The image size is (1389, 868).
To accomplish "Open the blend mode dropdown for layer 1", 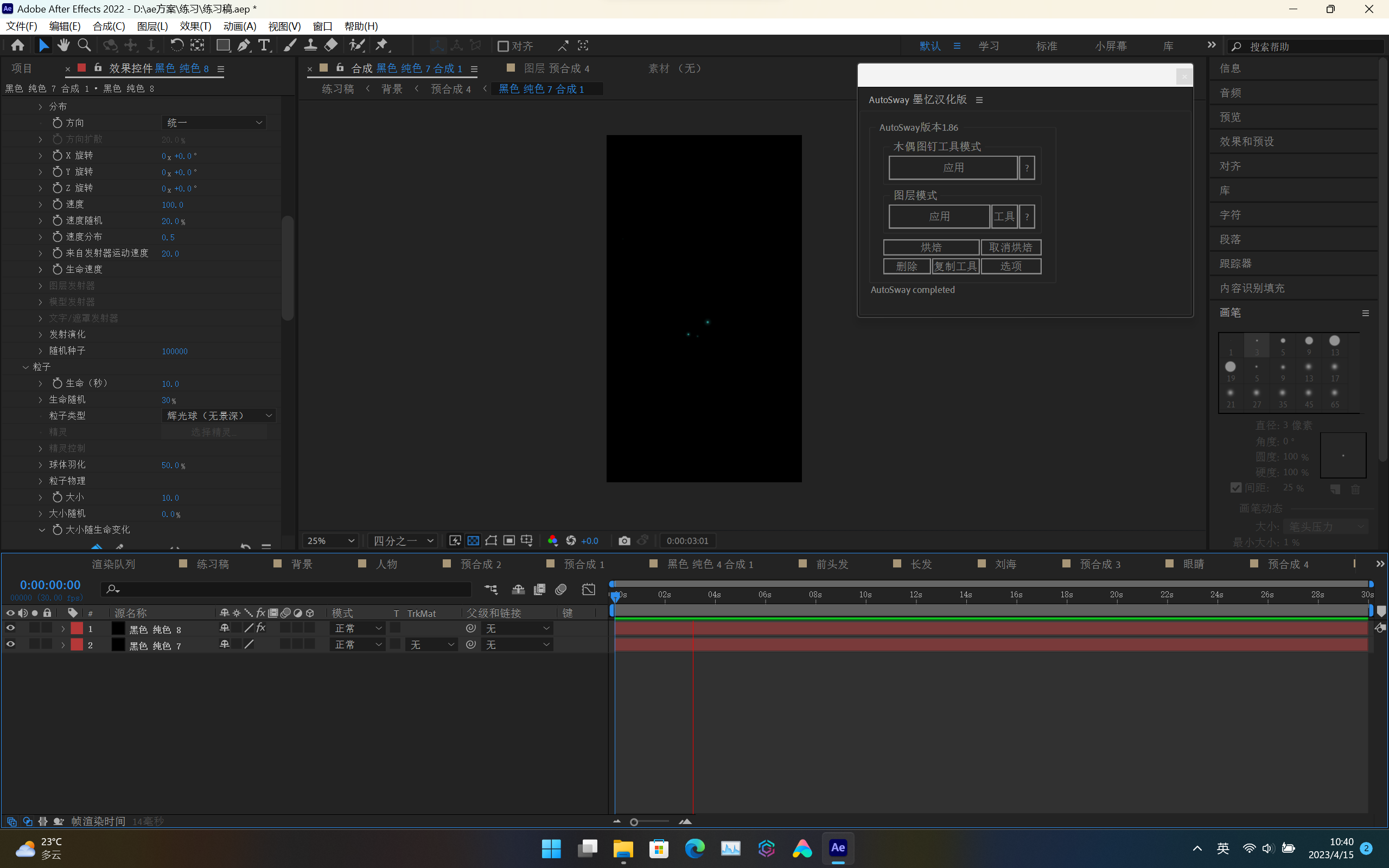I will (358, 629).
